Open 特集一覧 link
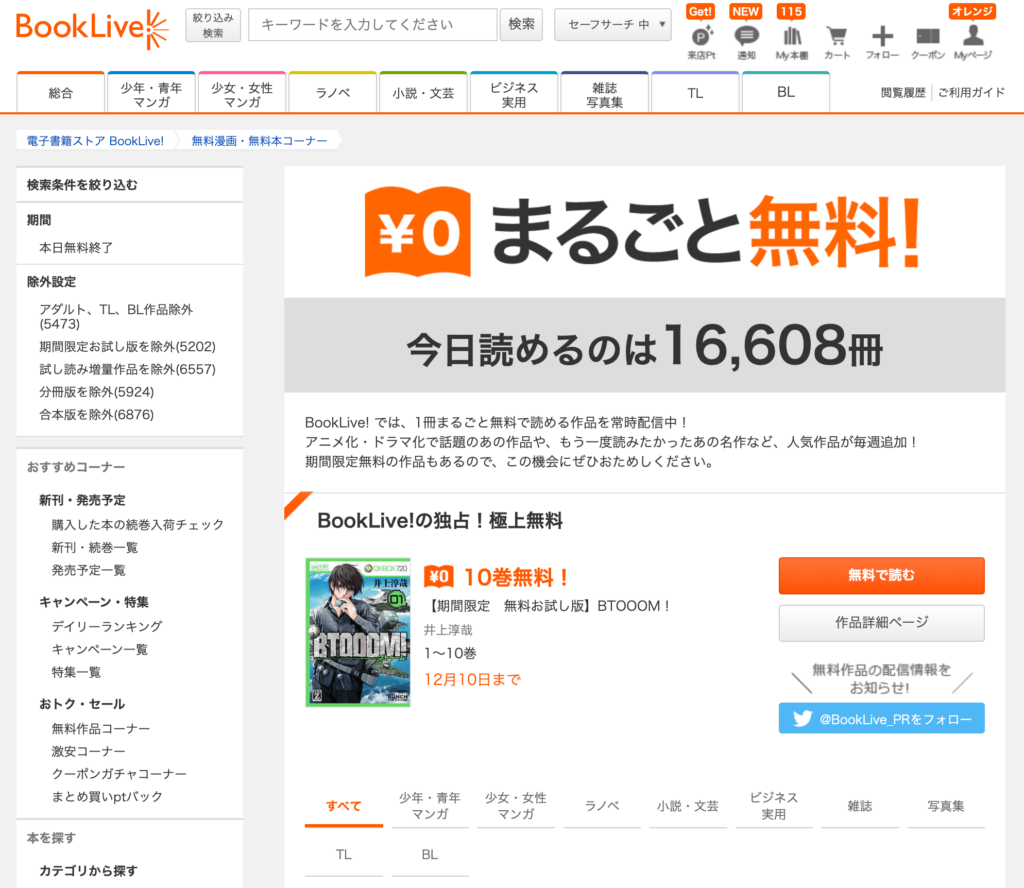Viewport: 1024px width, 888px height. (x=76, y=672)
